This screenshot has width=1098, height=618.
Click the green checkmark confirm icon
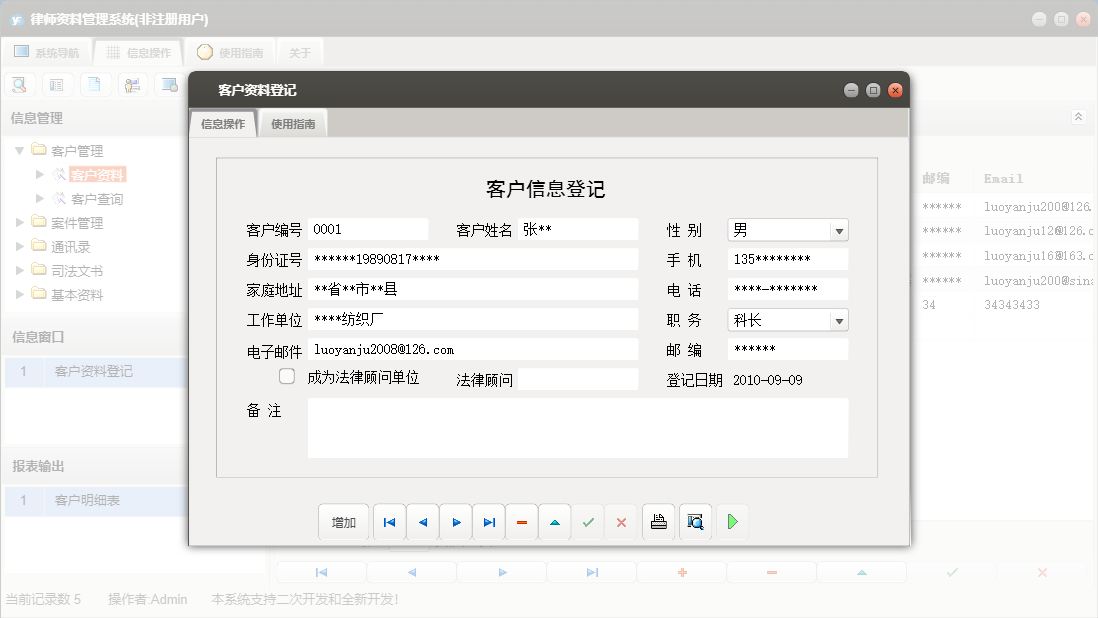(x=587, y=521)
